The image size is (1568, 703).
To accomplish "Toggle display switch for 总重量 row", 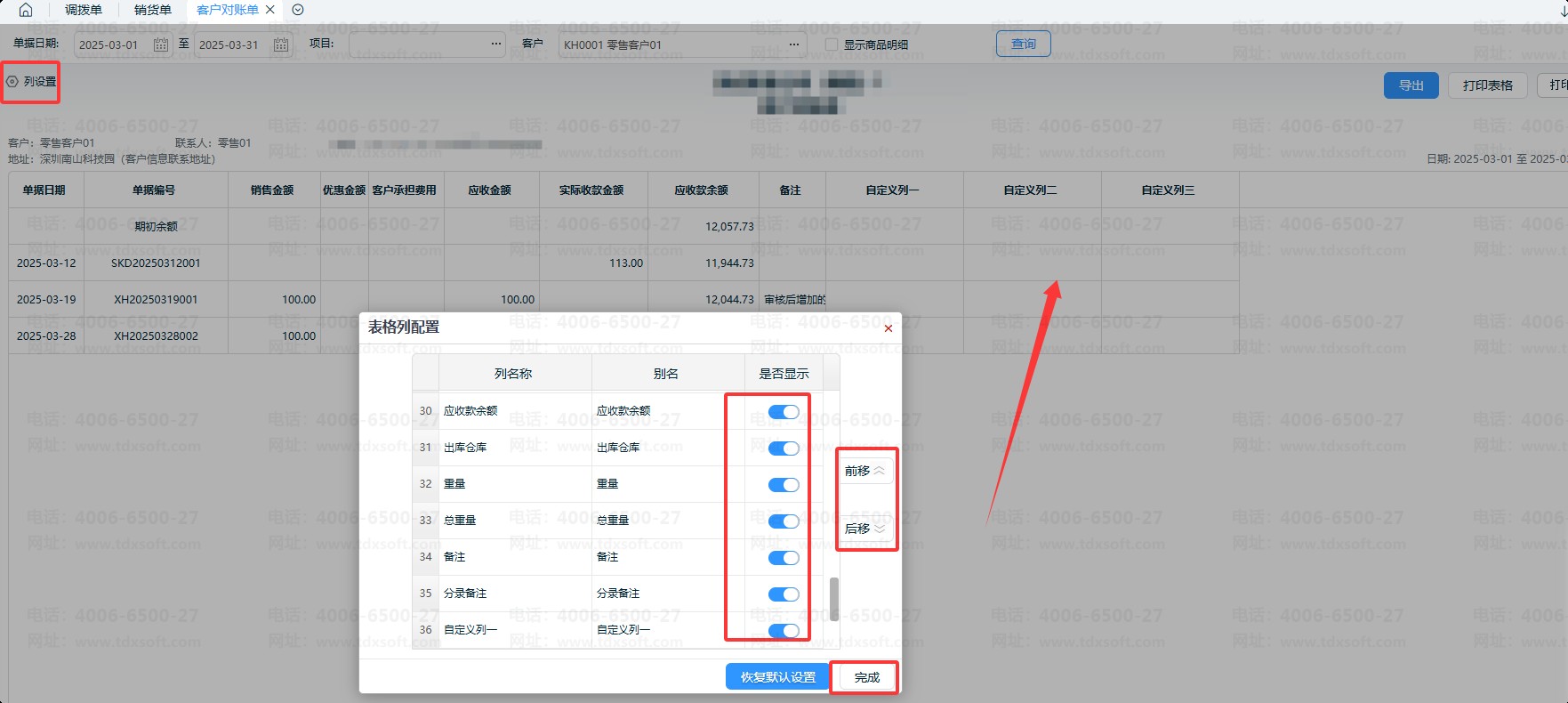I will point(784,521).
